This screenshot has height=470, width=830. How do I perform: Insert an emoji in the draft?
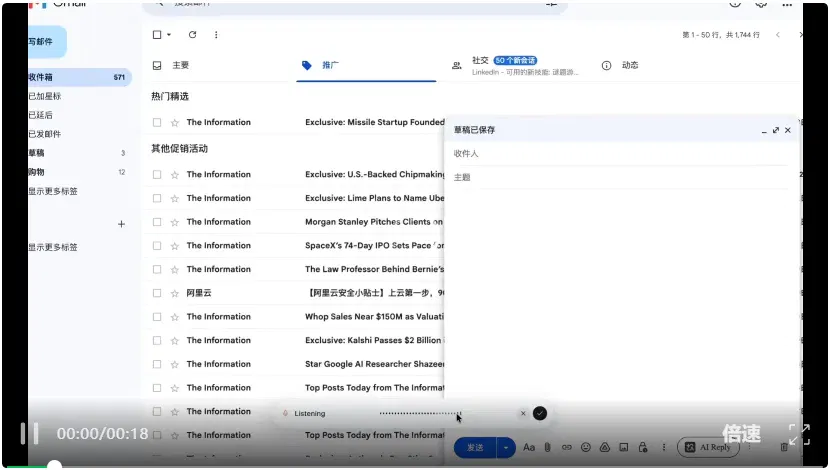pyautogui.click(x=585, y=447)
